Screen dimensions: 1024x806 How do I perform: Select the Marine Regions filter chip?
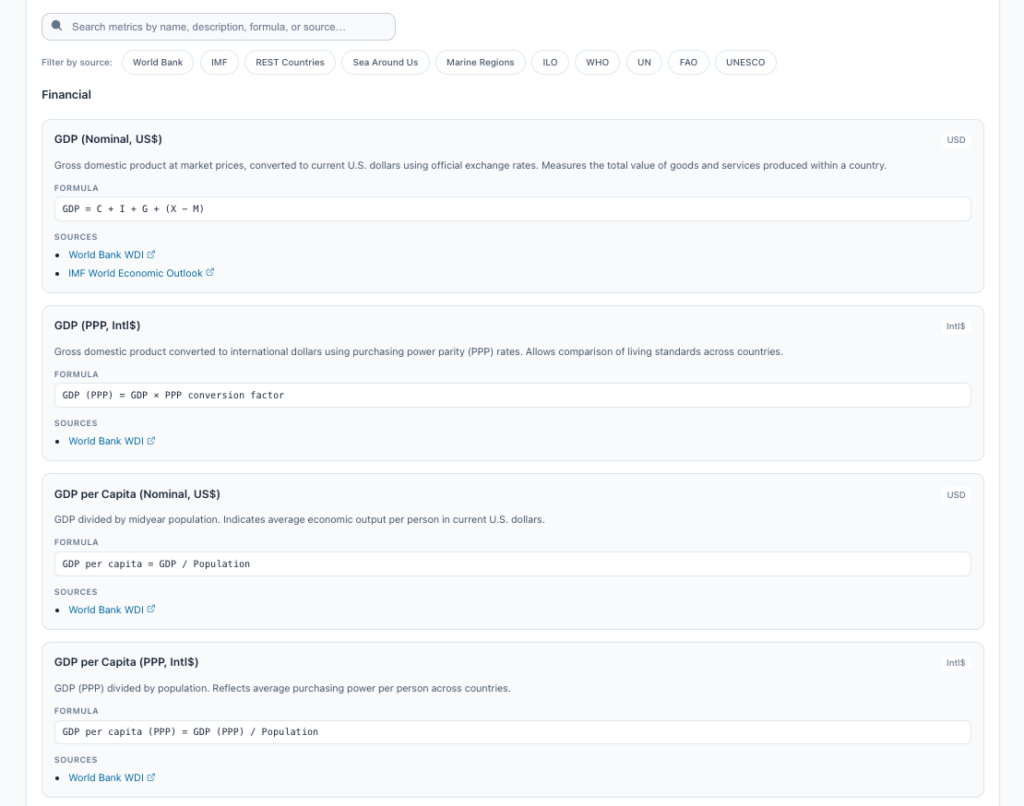pos(480,62)
